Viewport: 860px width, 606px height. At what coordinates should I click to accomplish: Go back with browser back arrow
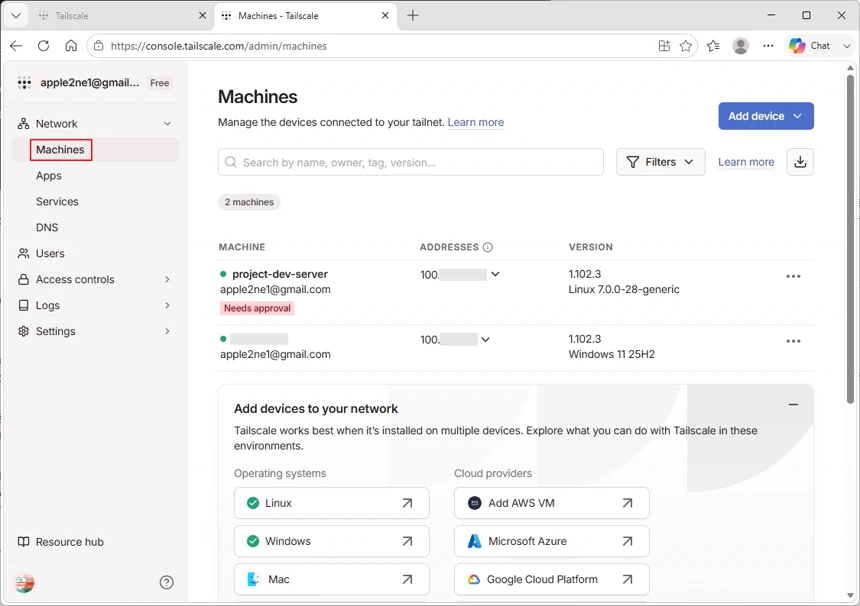pyautogui.click(x=16, y=46)
